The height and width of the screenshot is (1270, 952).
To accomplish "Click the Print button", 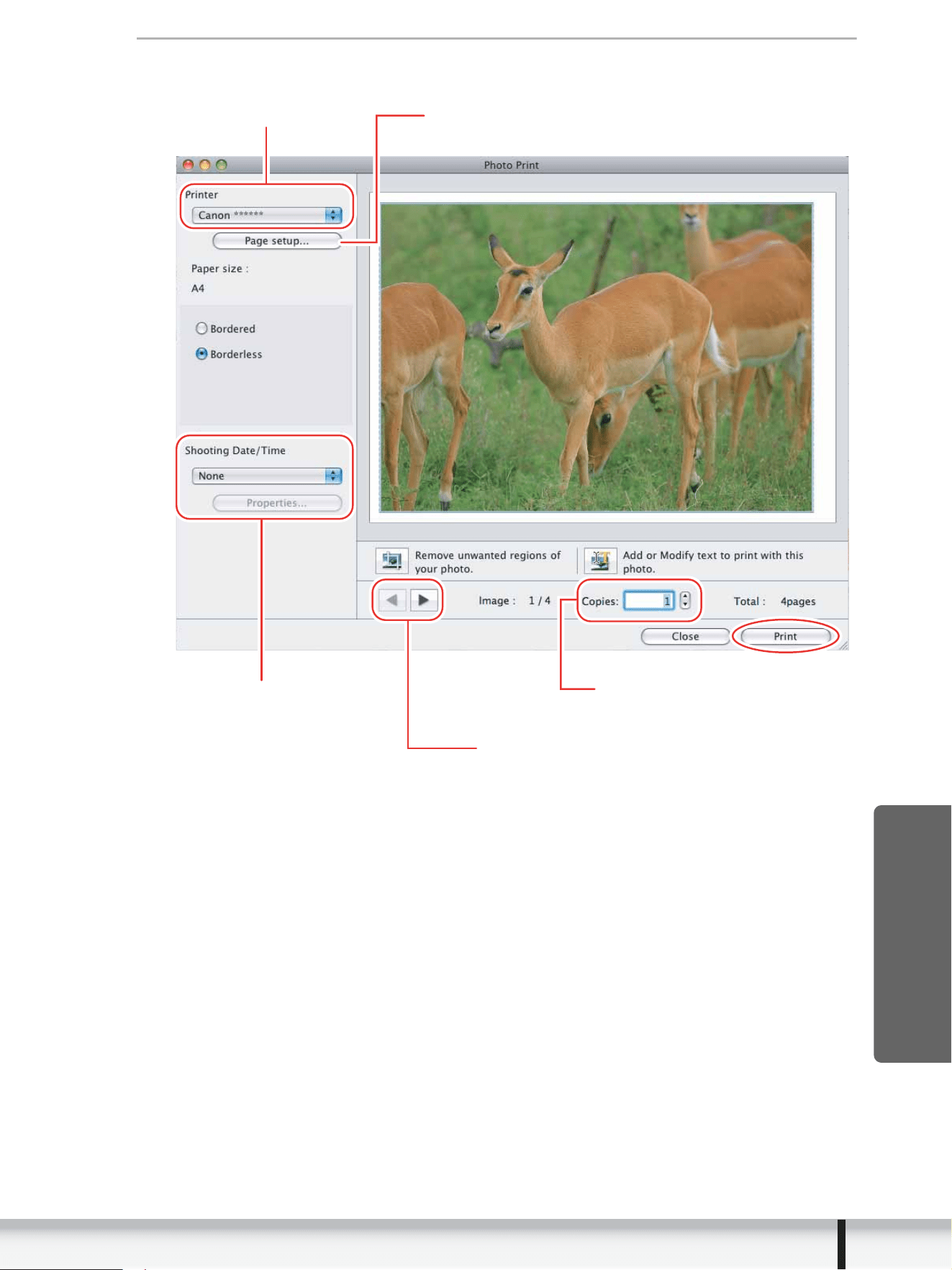I will coord(785,636).
